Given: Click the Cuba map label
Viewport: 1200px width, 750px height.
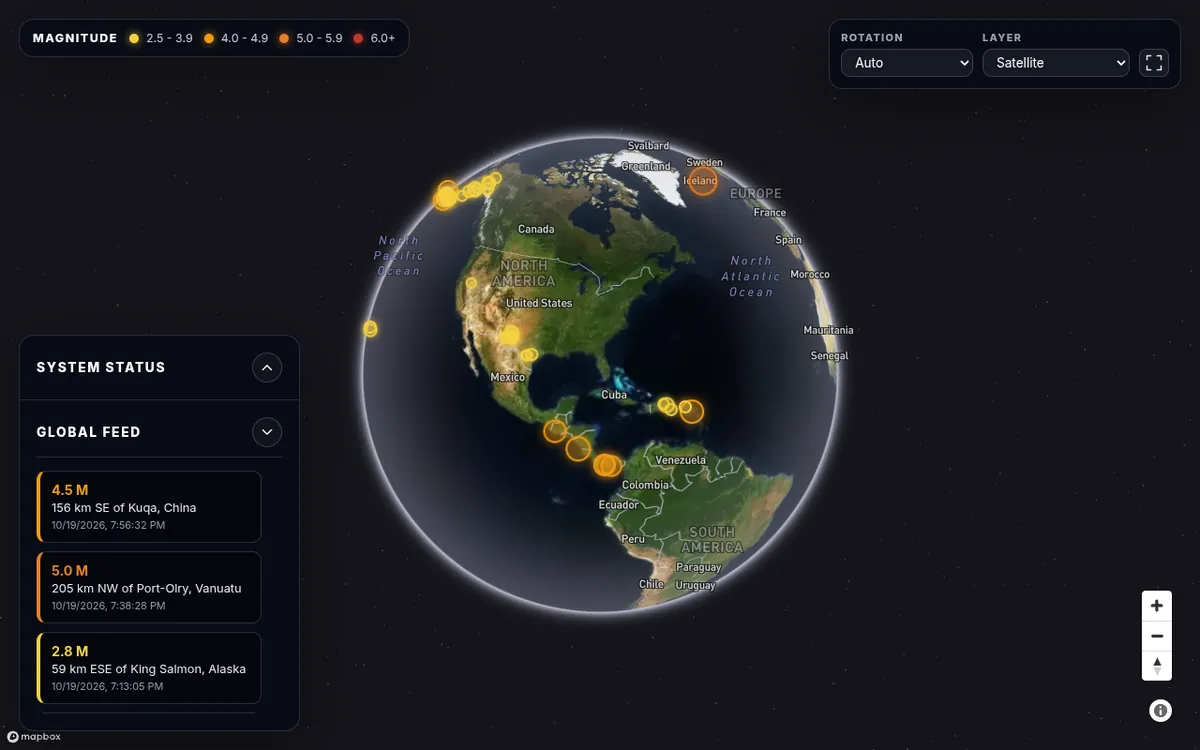Looking at the screenshot, I should [x=614, y=395].
